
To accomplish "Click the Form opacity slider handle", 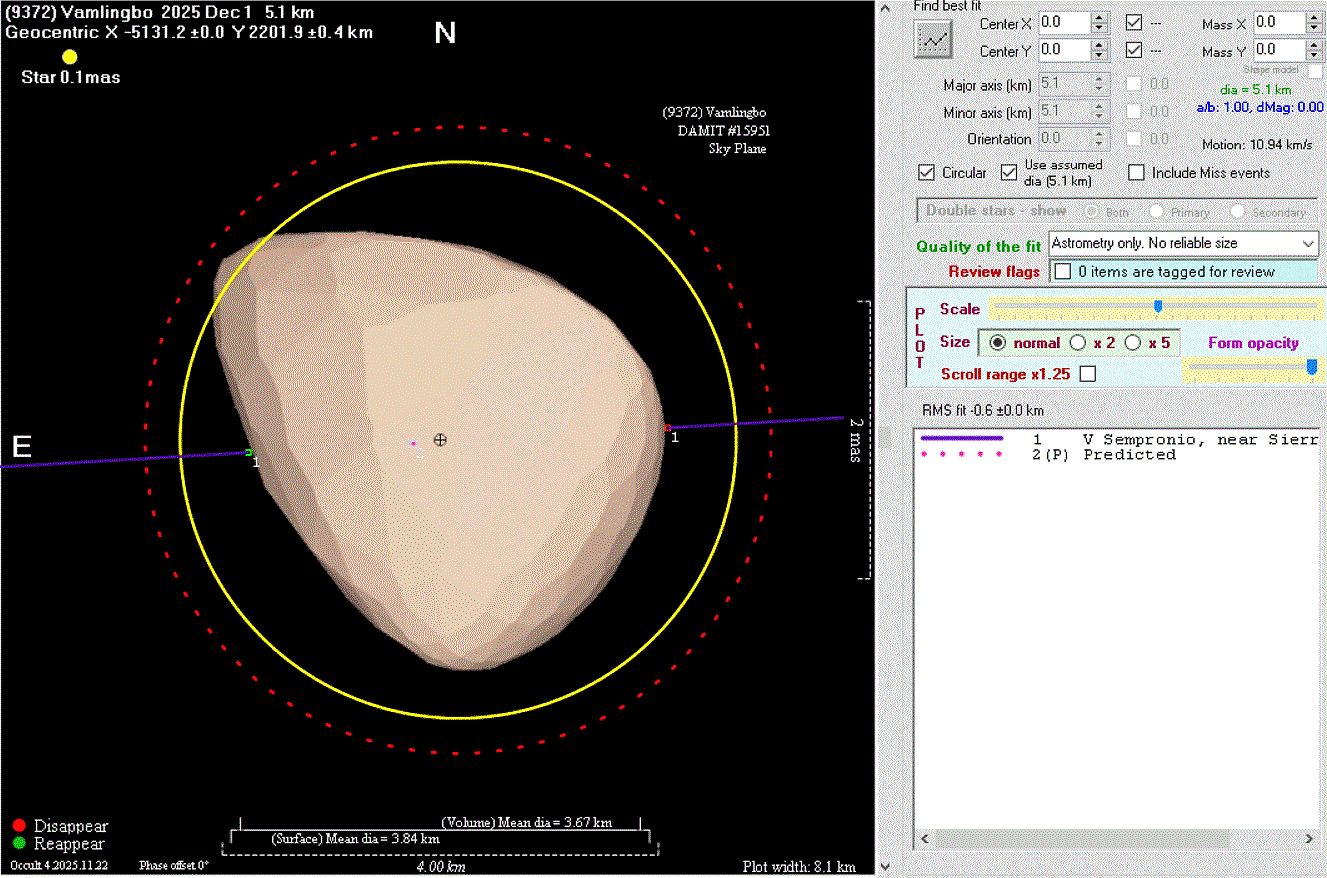I will (x=1312, y=368).
